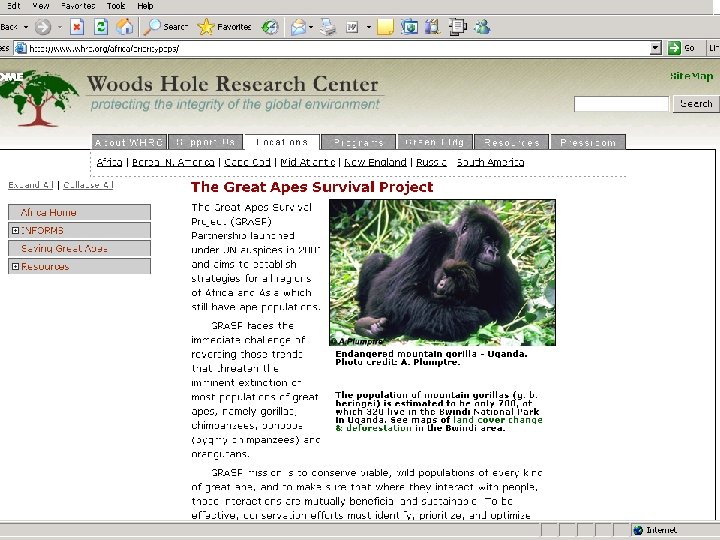Click the History toolbar icon
720x540 pixels.
[271, 26]
